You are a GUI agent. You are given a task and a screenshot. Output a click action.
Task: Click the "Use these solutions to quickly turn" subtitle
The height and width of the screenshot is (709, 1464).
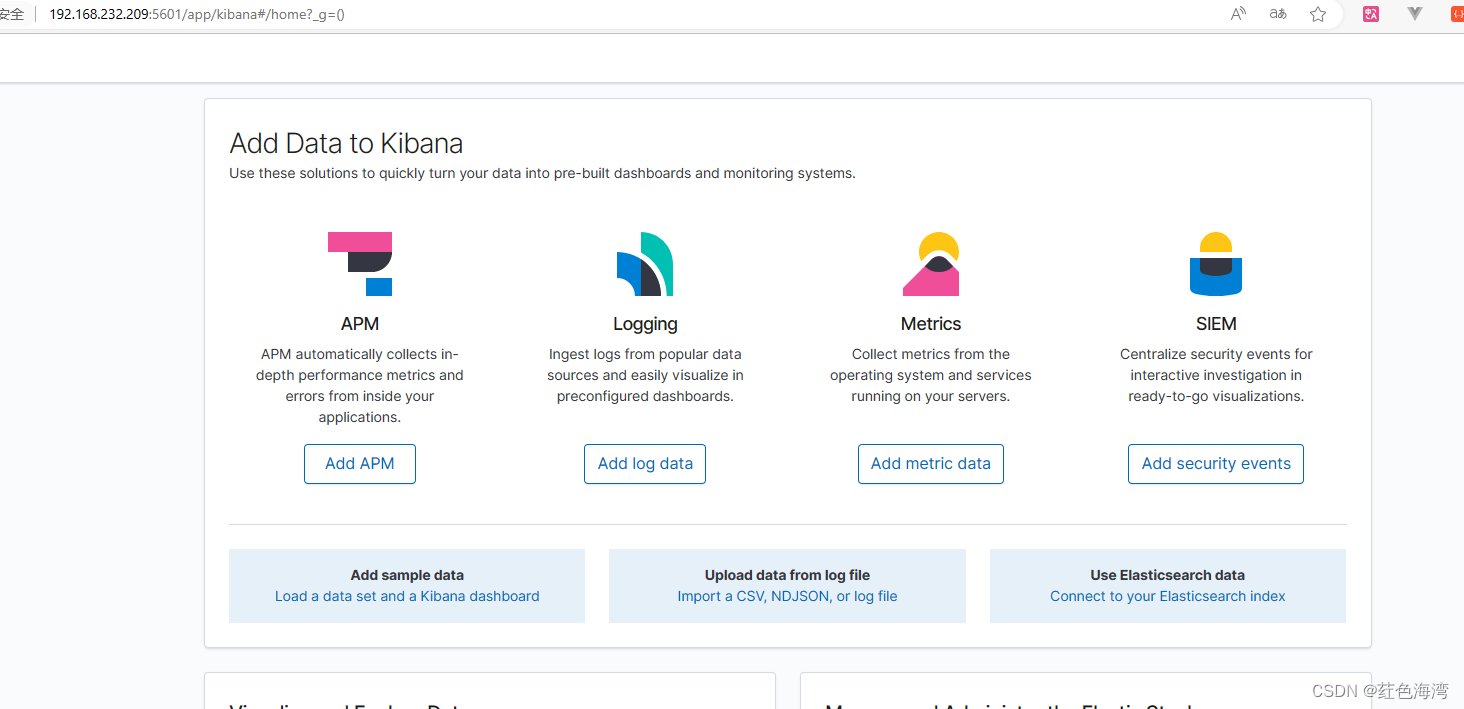[x=542, y=173]
